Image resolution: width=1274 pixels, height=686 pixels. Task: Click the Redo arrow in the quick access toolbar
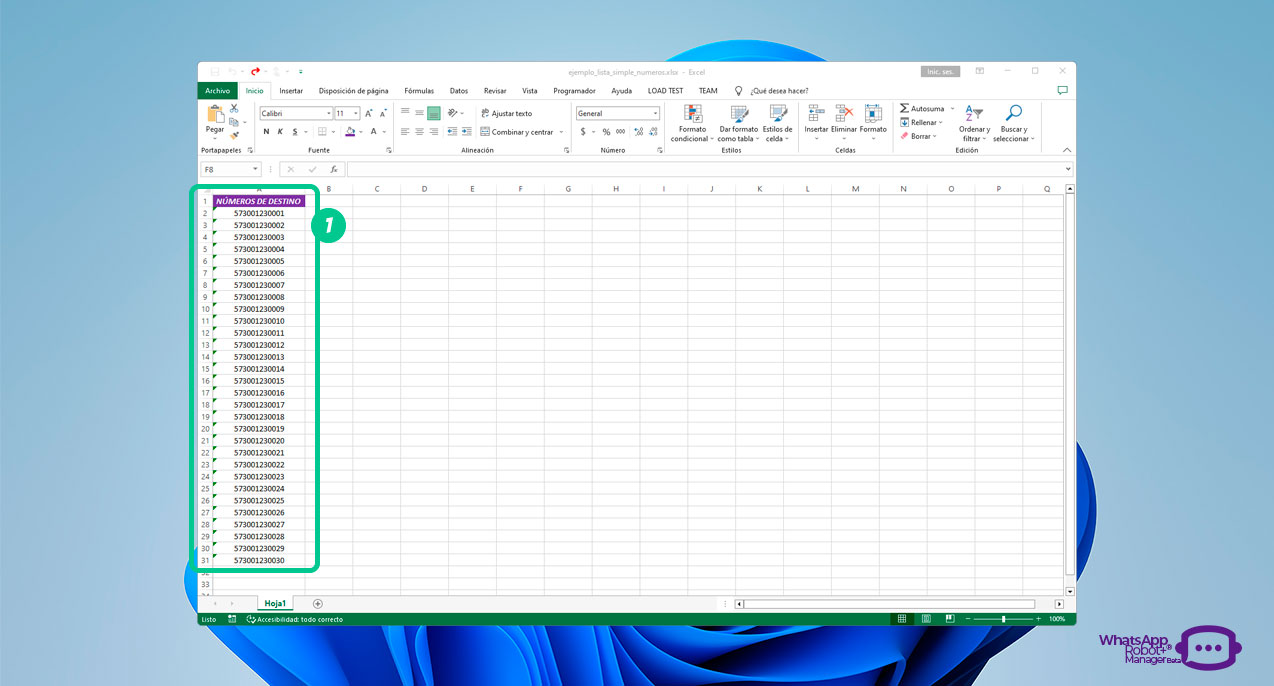click(x=256, y=71)
